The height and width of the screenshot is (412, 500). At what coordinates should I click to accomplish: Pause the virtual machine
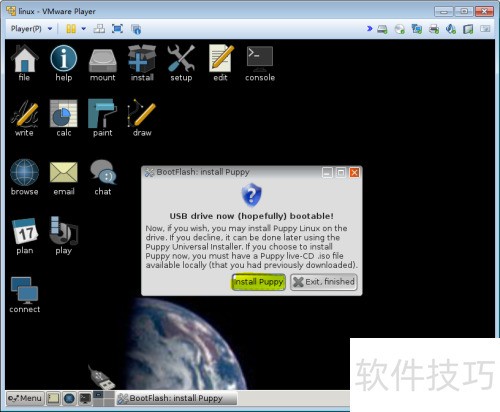pyautogui.click(x=71, y=29)
